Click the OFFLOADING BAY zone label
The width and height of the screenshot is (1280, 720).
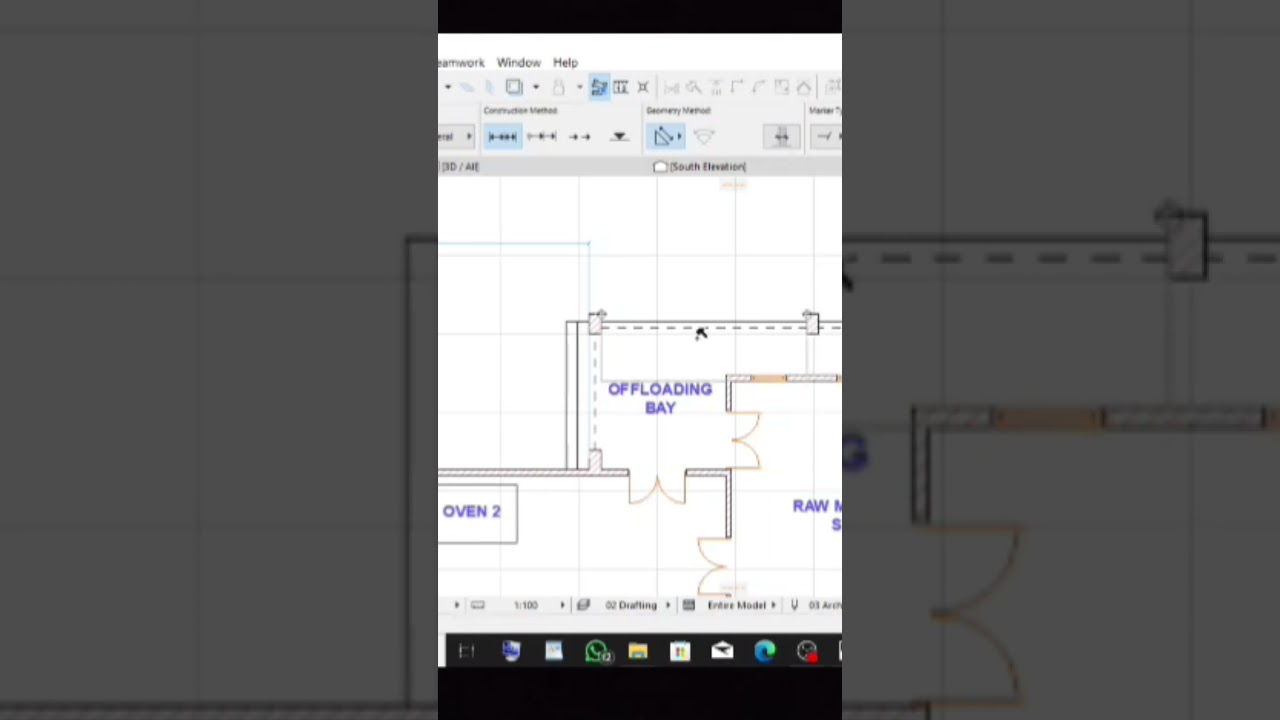click(660, 398)
